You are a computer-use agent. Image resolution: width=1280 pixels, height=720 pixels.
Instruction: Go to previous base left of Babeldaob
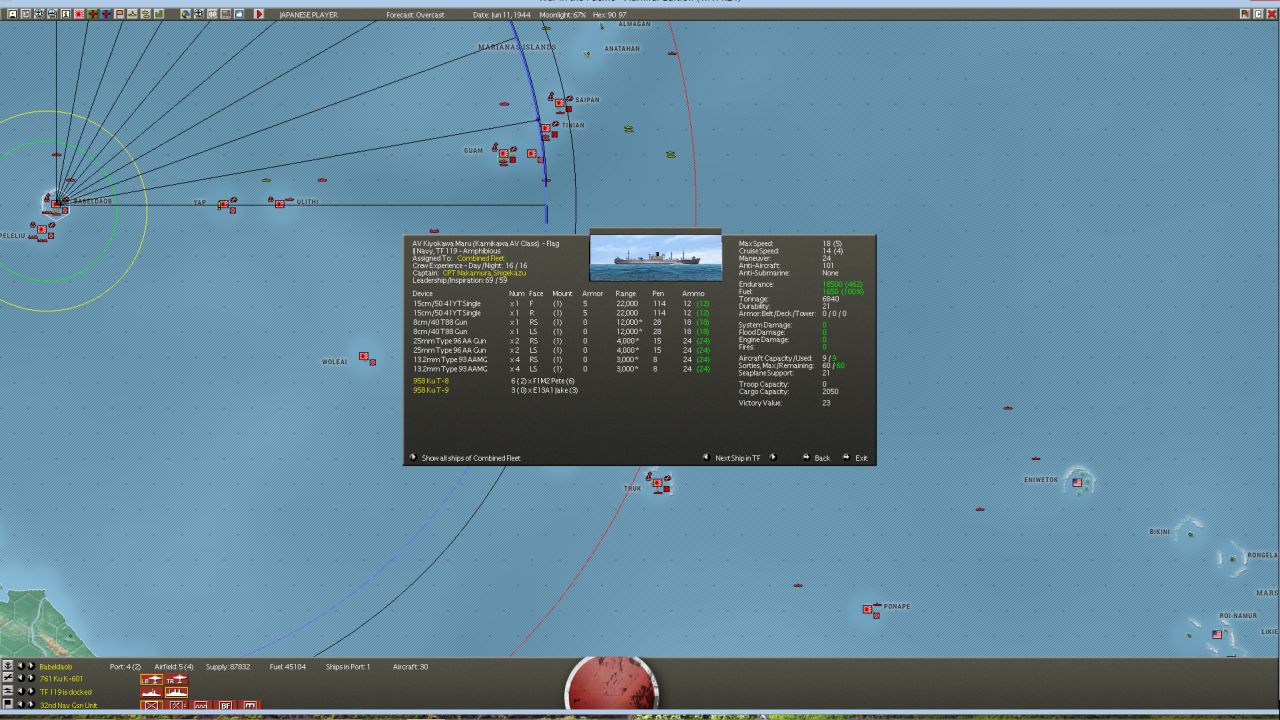point(21,666)
